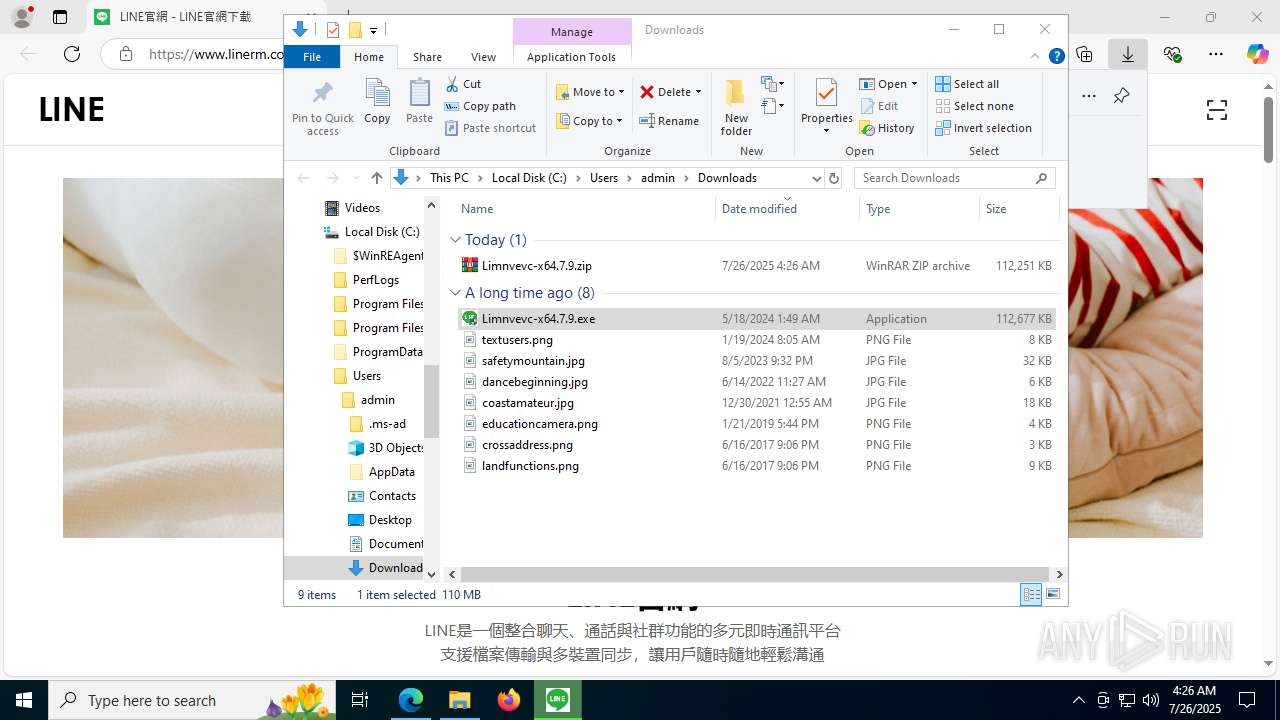Open Task View on taskbar
This screenshot has height=720, width=1280.
coord(361,700)
